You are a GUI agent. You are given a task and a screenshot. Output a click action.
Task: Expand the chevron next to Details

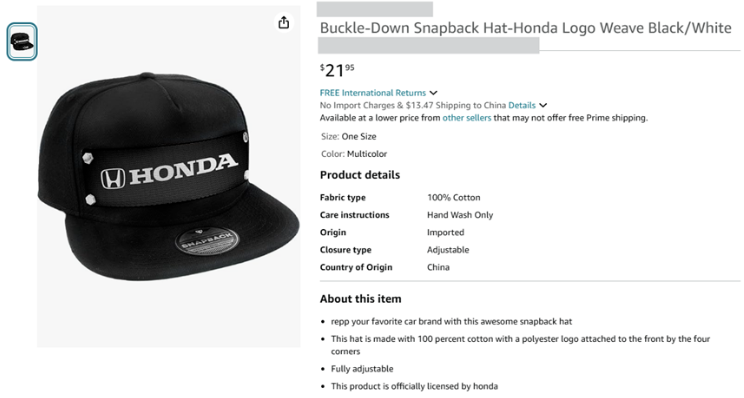543,105
